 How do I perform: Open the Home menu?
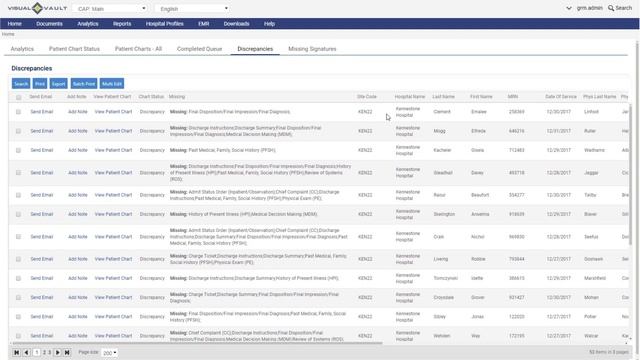[15, 24]
